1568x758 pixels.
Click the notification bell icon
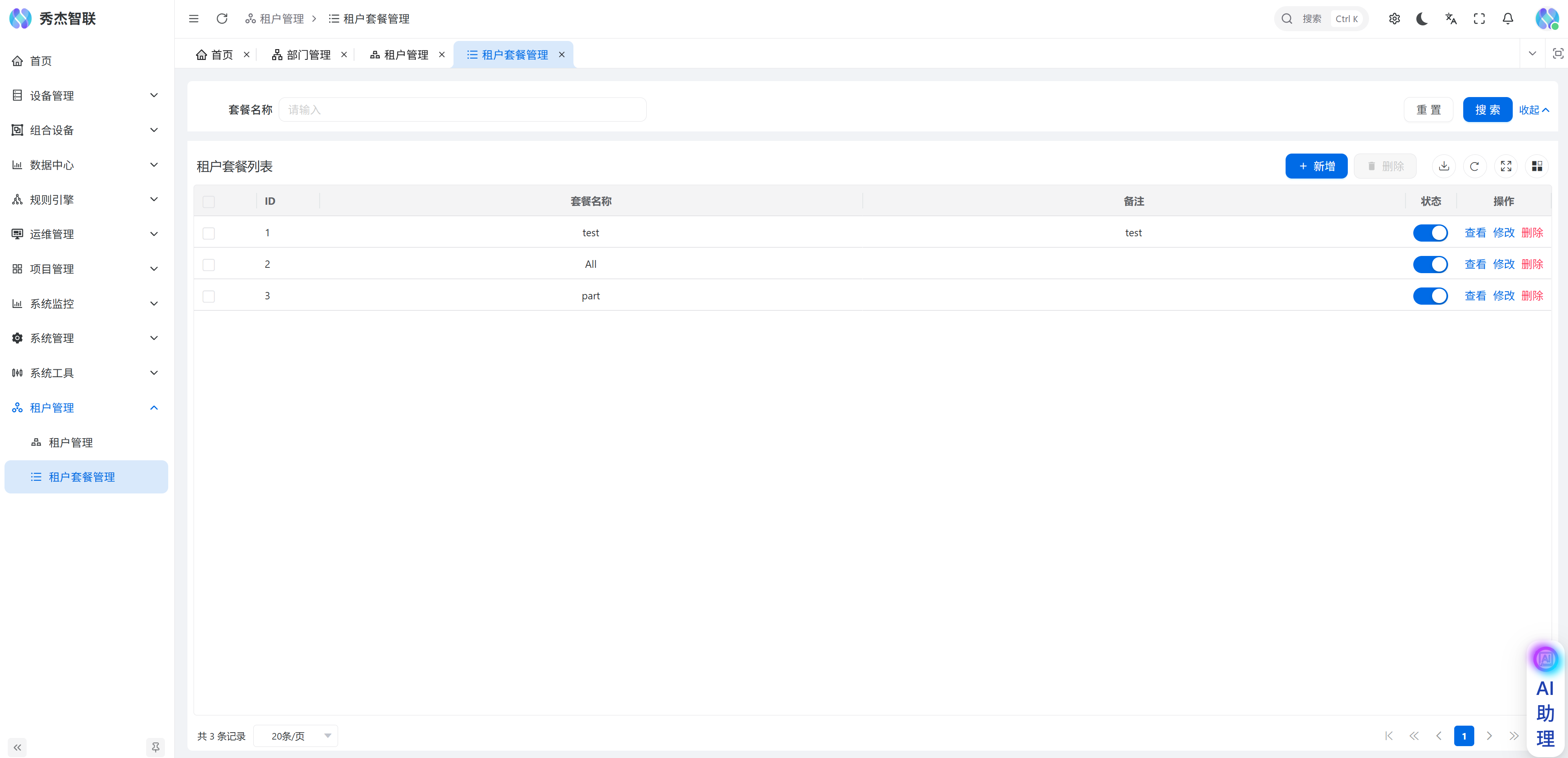pos(1508,19)
